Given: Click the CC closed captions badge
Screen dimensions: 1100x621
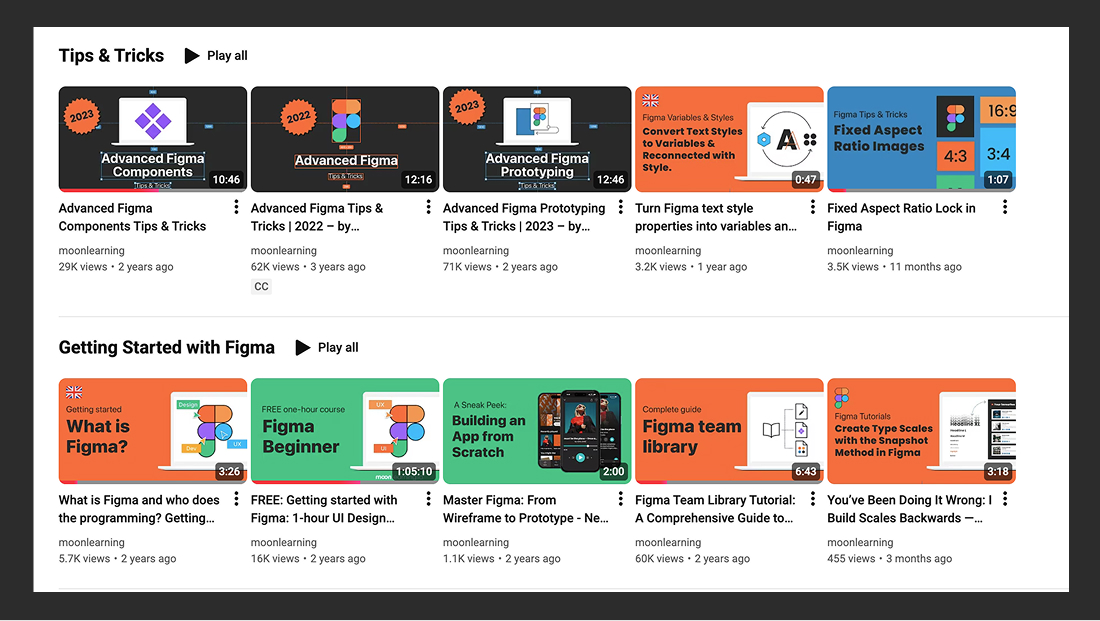Looking at the screenshot, I should coord(261,287).
